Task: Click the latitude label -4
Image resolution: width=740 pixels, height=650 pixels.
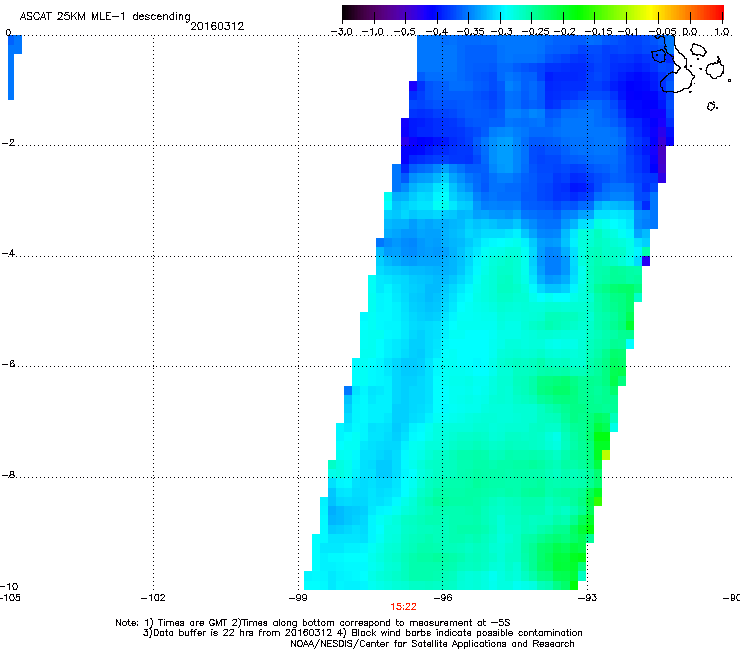Action: point(8,253)
